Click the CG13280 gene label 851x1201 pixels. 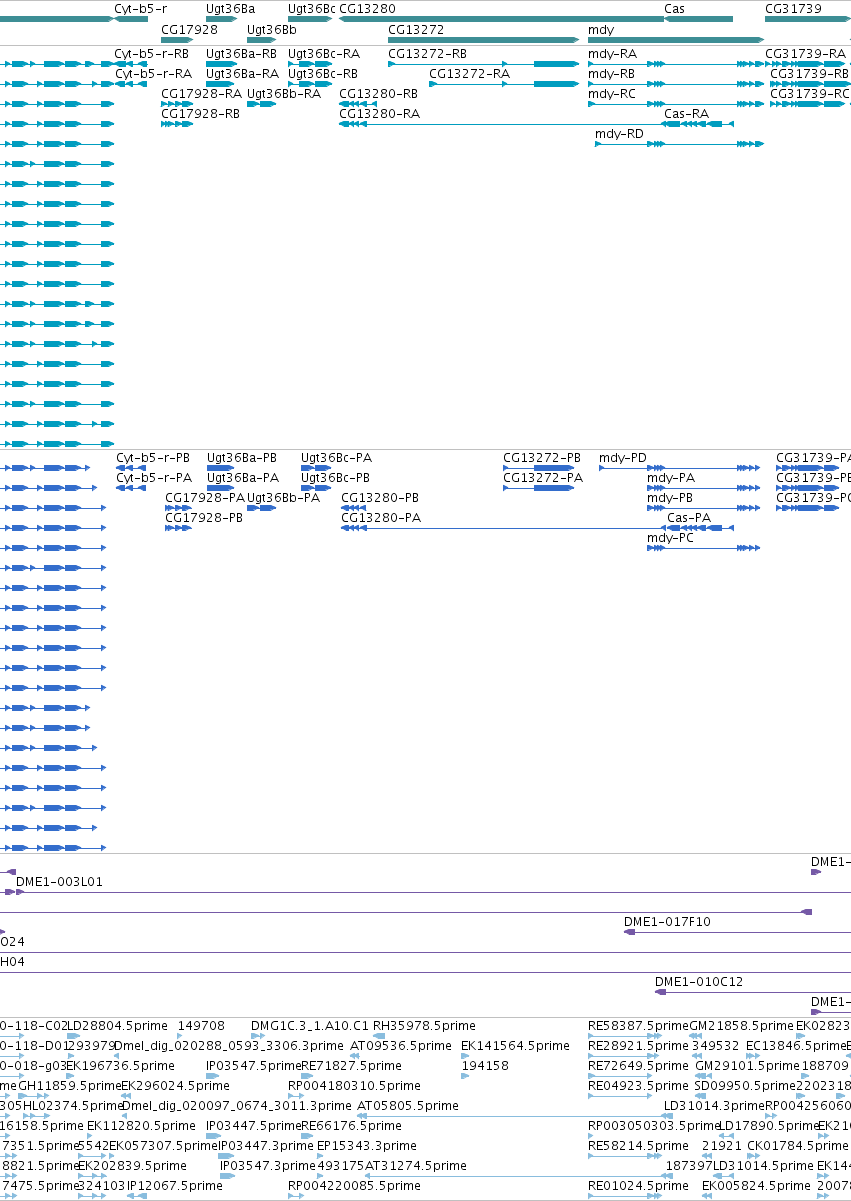click(x=367, y=9)
